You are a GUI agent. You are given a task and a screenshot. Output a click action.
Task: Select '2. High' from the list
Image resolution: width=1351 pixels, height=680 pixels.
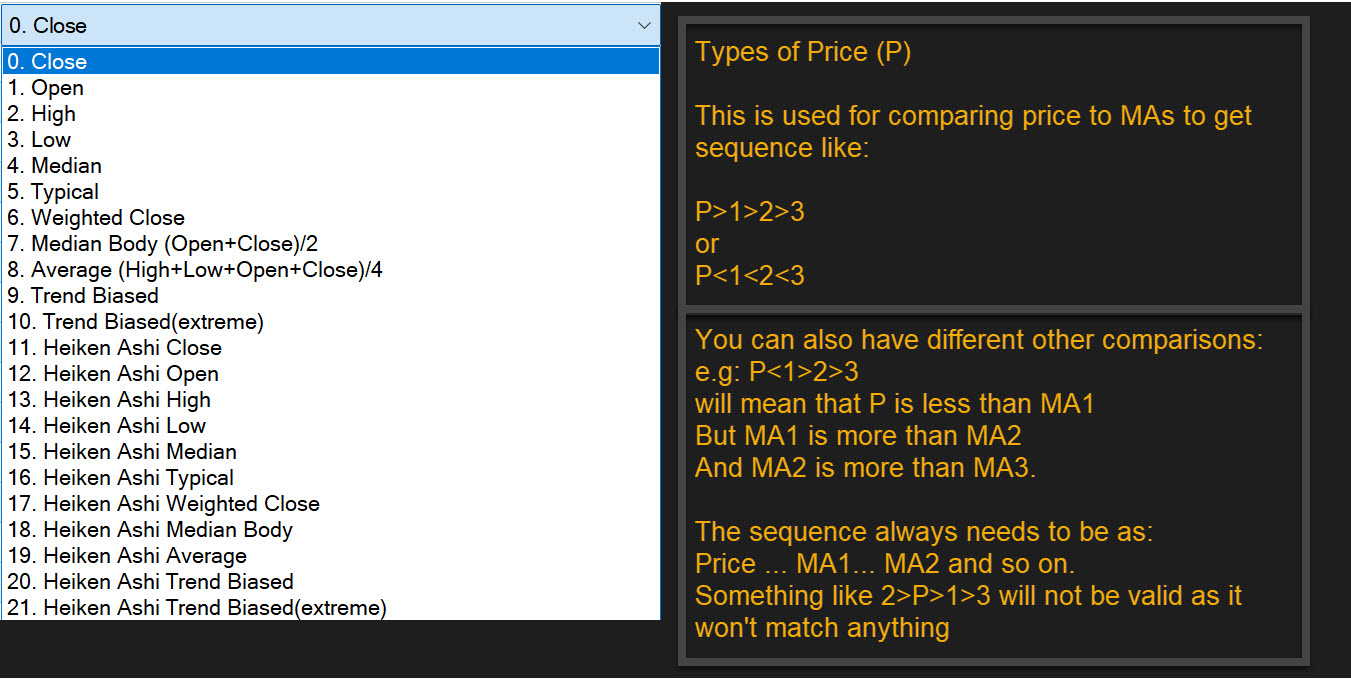[42, 114]
